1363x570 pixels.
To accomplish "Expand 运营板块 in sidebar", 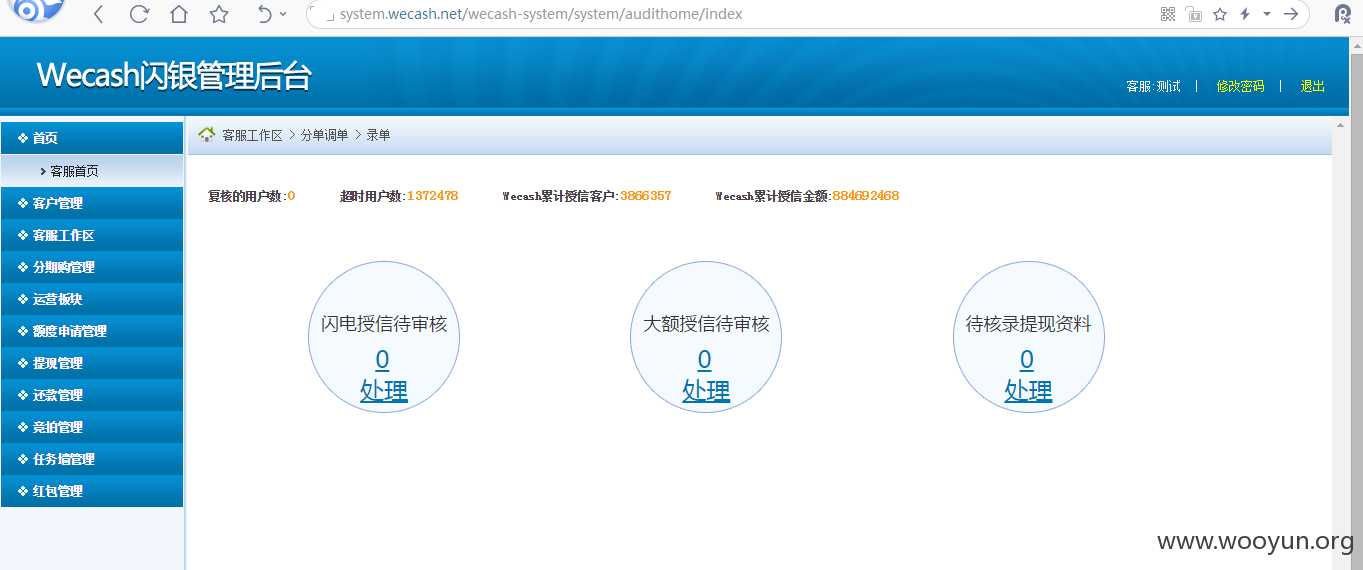I will coord(92,299).
